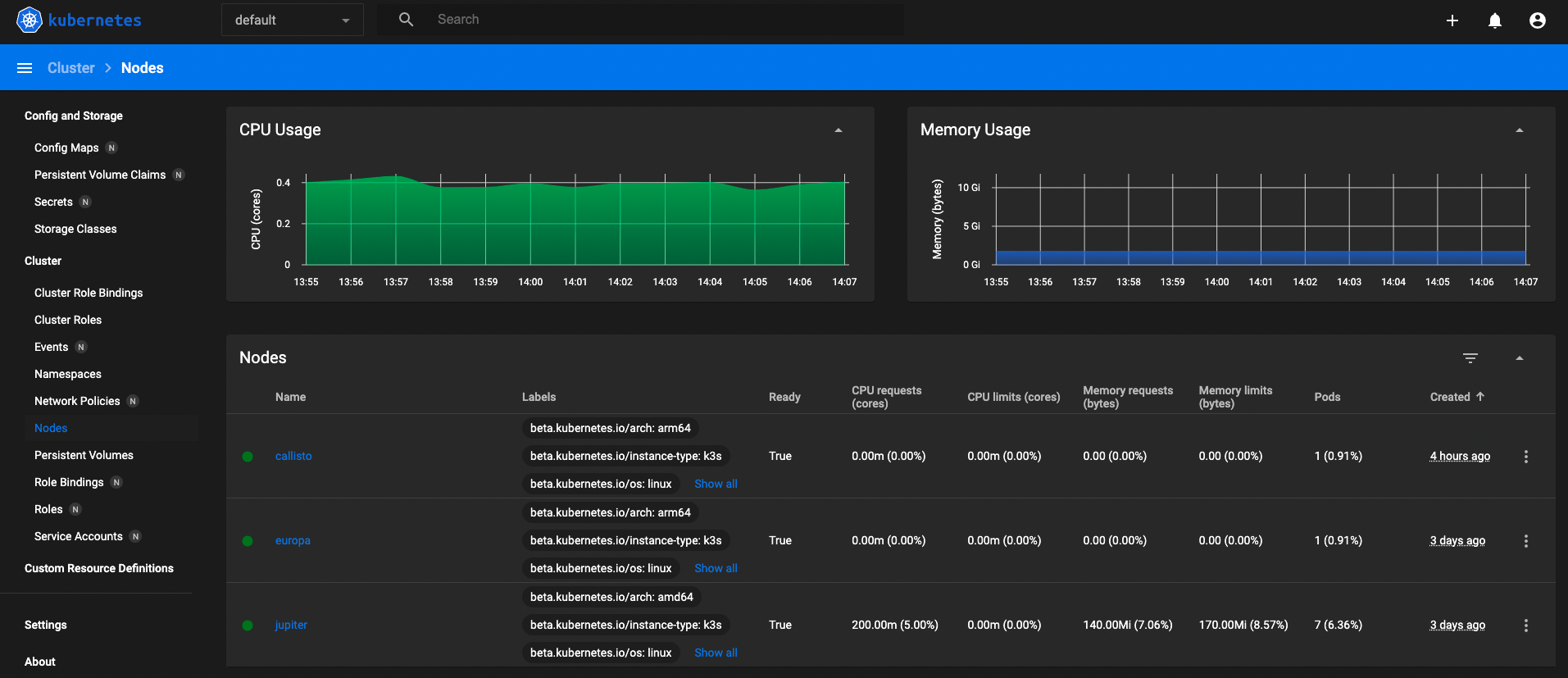The height and width of the screenshot is (678, 1568).
Task: Click the 13:57 CPU usage peak
Action: pyautogui.click(x=396, y=175)
